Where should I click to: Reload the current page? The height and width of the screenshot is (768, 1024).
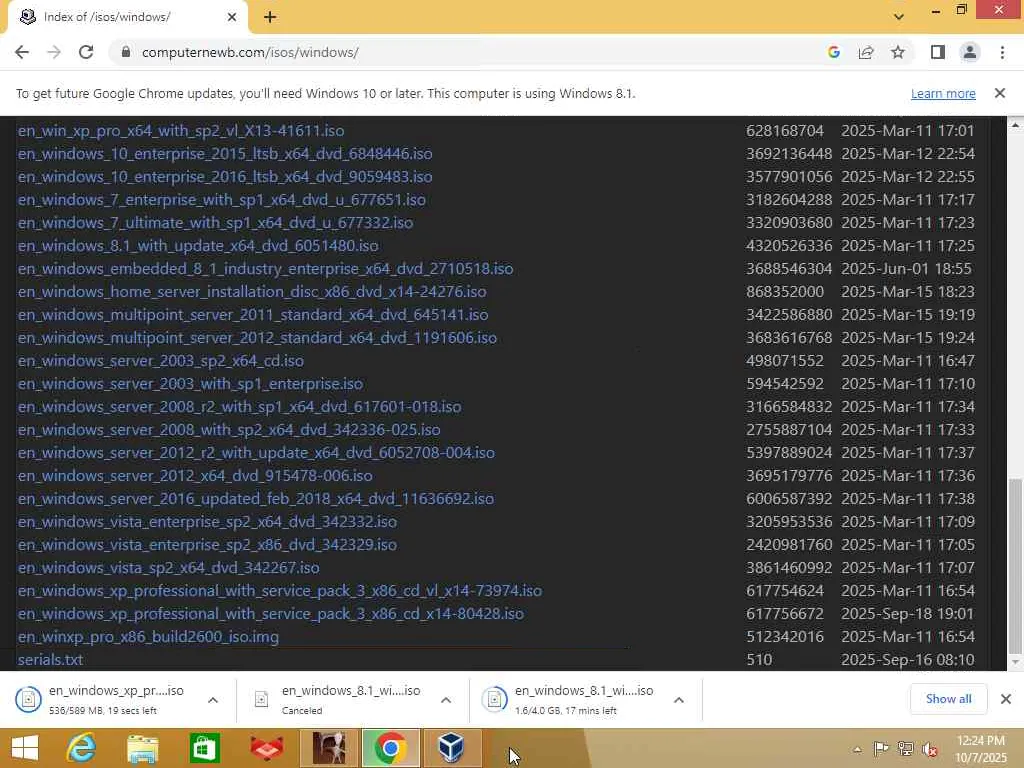[x=86, y=52]
